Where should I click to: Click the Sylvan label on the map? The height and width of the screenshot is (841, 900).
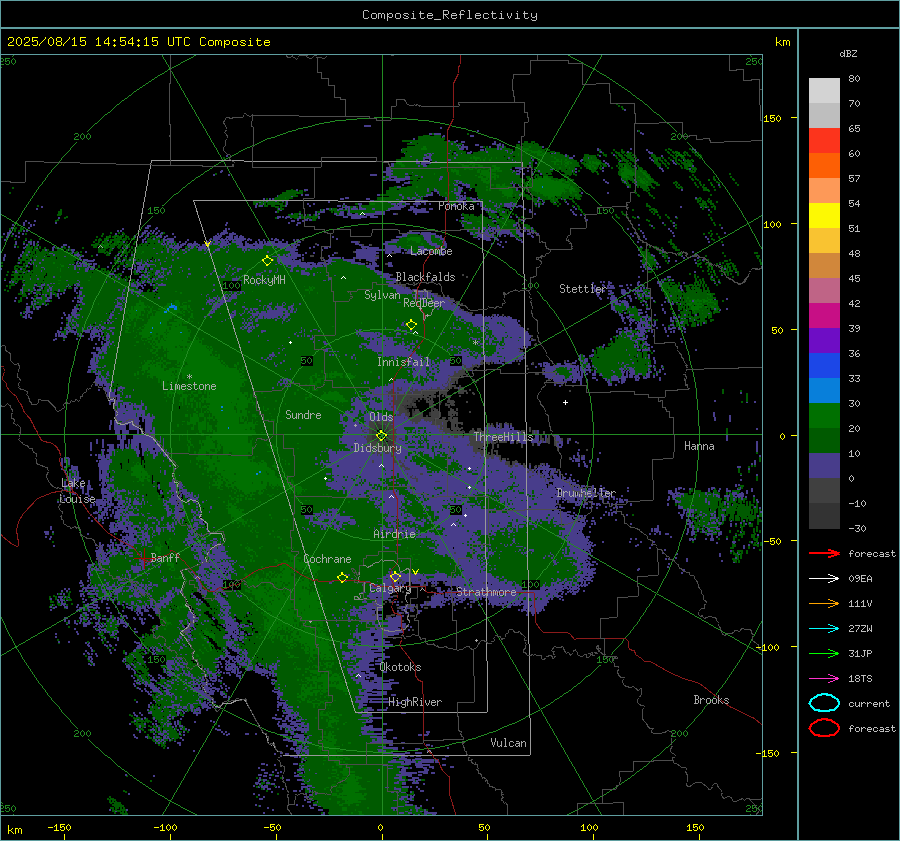[382, 295]
